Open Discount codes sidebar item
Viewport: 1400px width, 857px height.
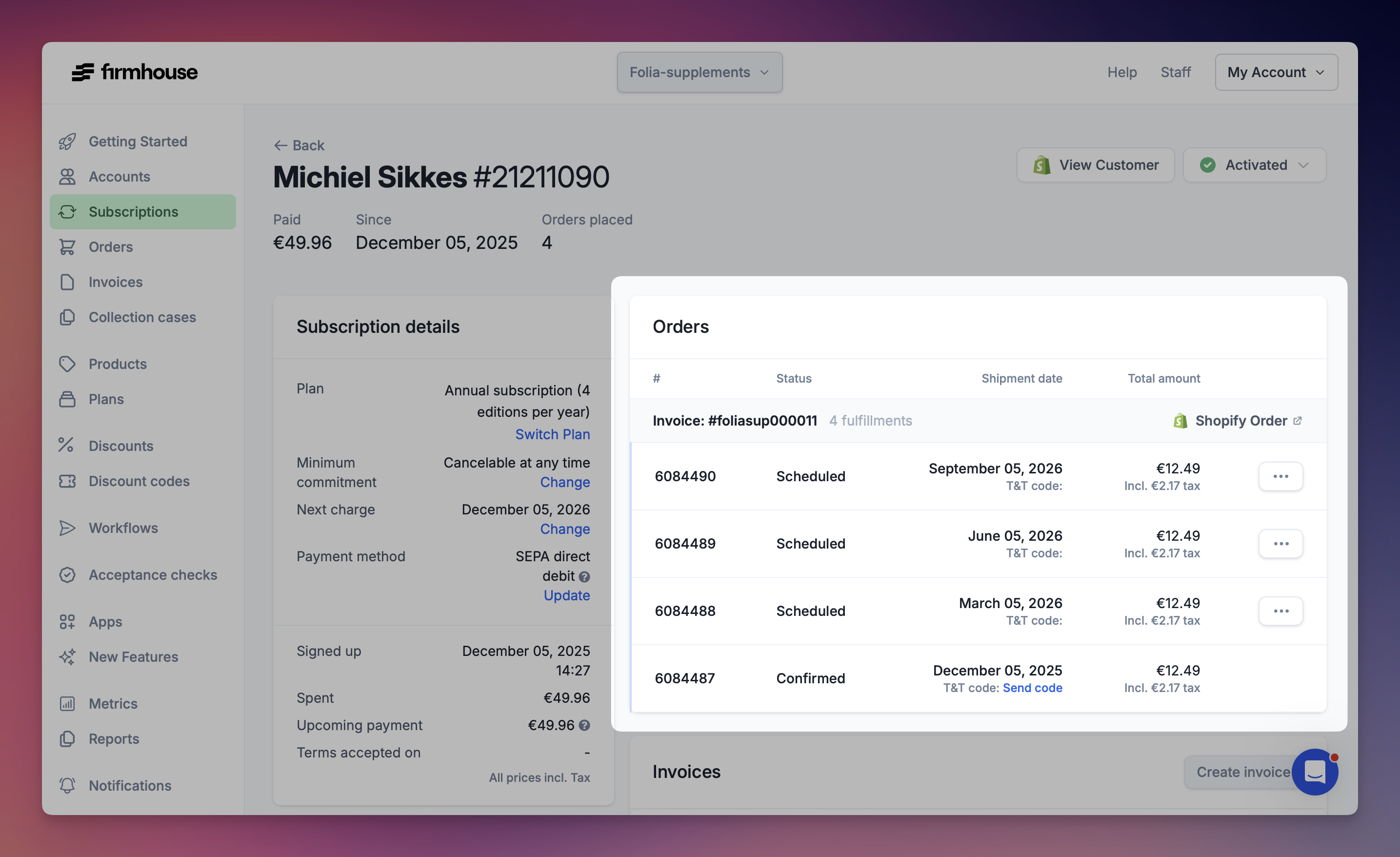point(139,481)
